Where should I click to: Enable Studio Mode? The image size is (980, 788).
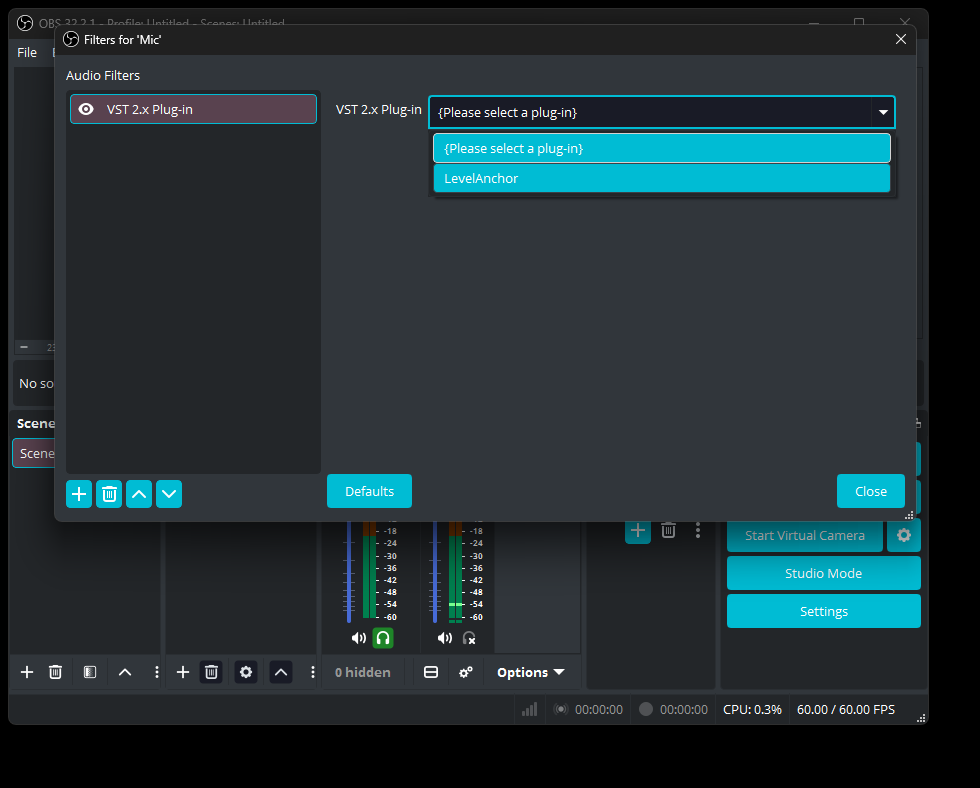click(823, 573)
